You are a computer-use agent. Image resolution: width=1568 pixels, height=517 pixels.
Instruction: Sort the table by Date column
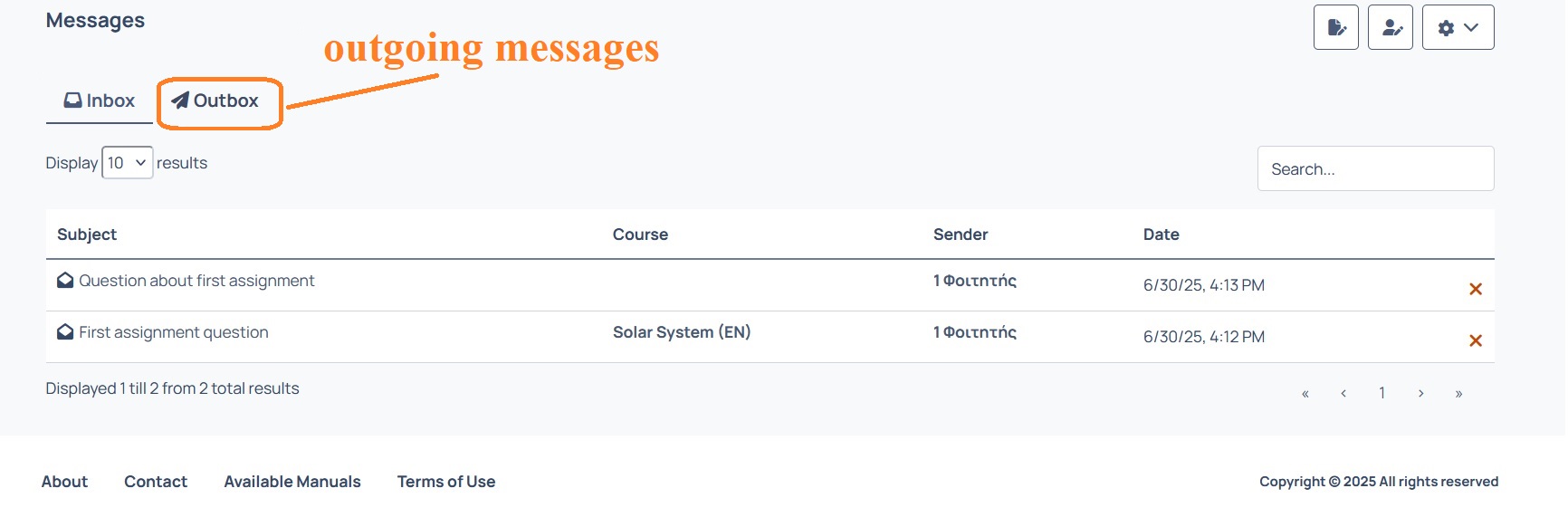click(x=1161, y=235)
